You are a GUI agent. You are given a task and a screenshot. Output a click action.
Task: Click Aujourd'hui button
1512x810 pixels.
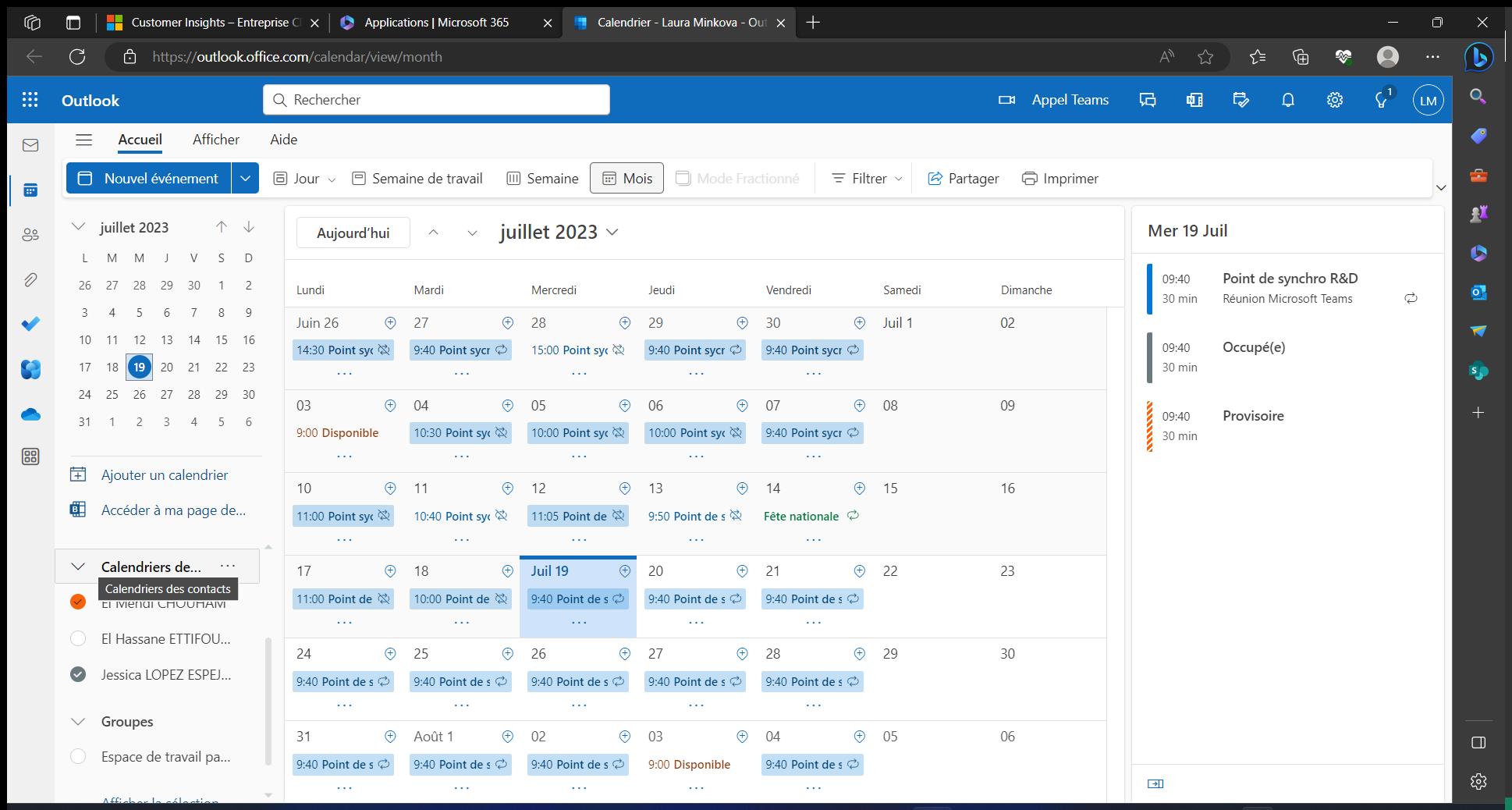pos(353,233)
